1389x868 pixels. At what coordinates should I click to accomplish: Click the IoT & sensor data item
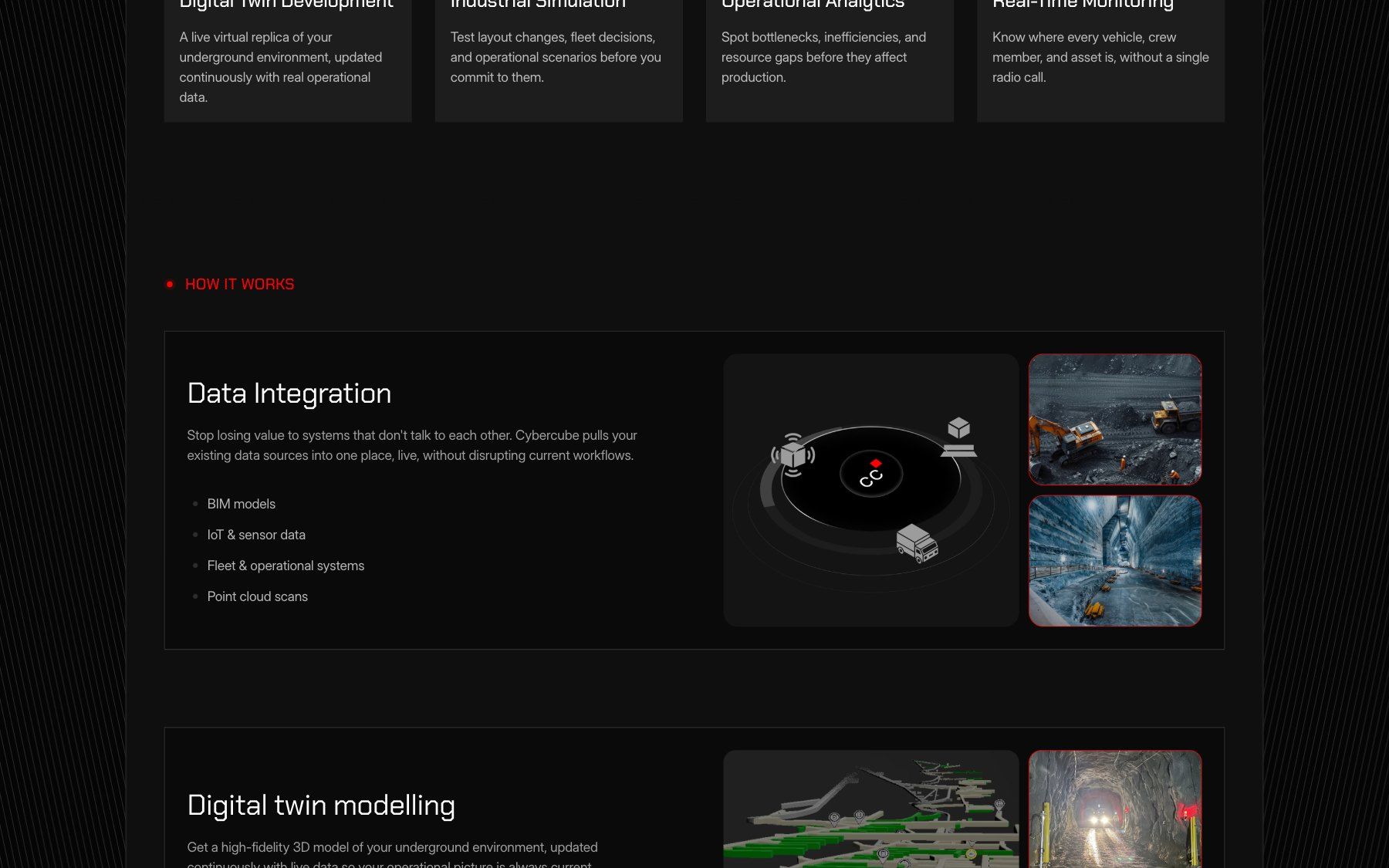[x=256, y=535]
